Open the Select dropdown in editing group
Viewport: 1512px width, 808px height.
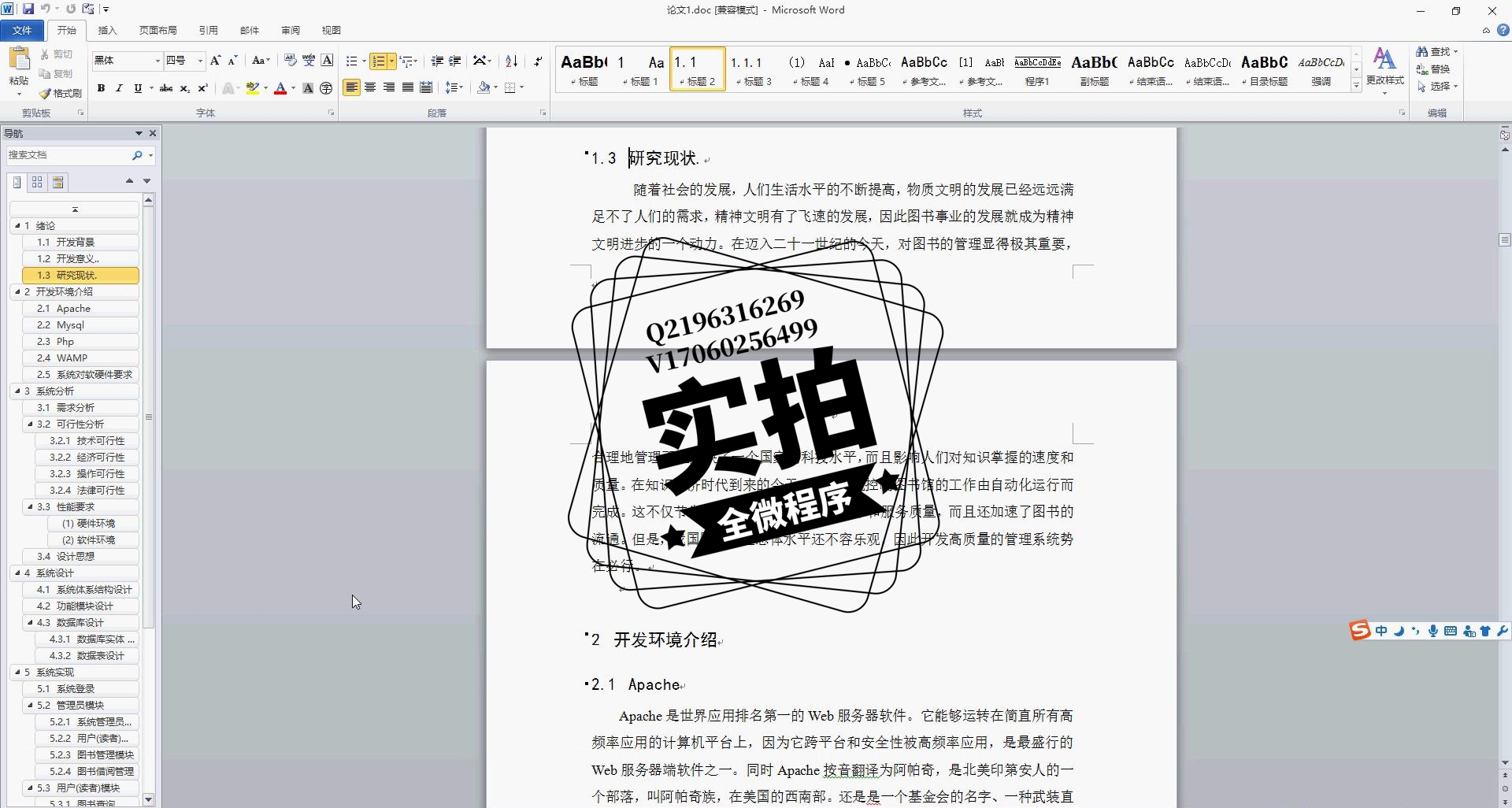pyautogui.click(x=1437, y=86)
